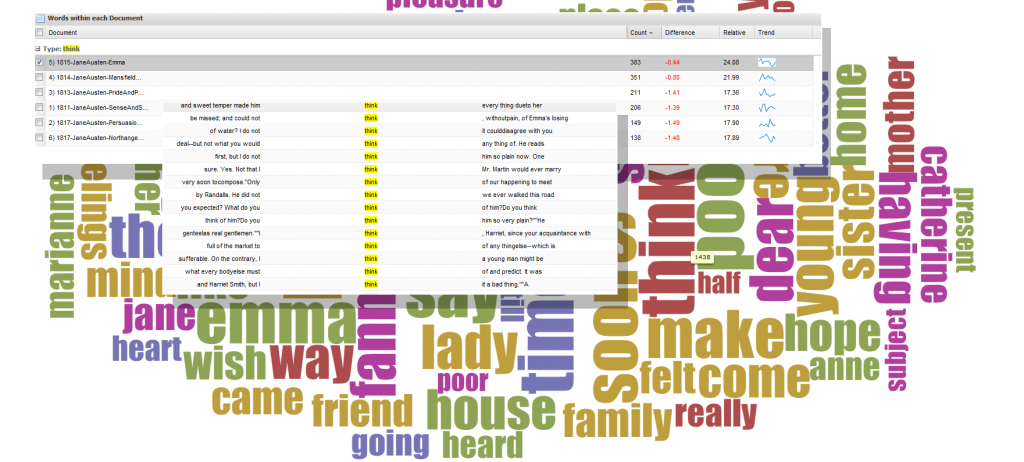This screenshot has width=1024, height=462.
Task: Open the trend sparkline for the Persuasion row
Action: (767, 122)
